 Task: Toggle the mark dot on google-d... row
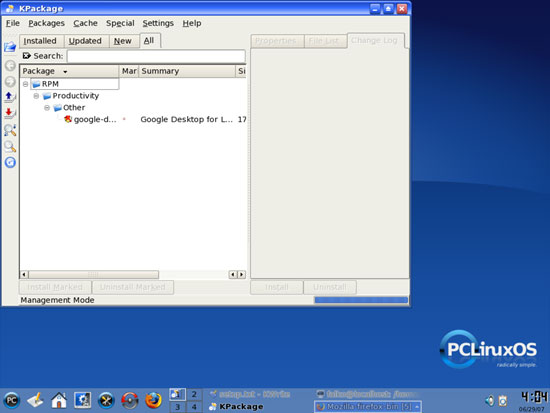tap(124, 119)
